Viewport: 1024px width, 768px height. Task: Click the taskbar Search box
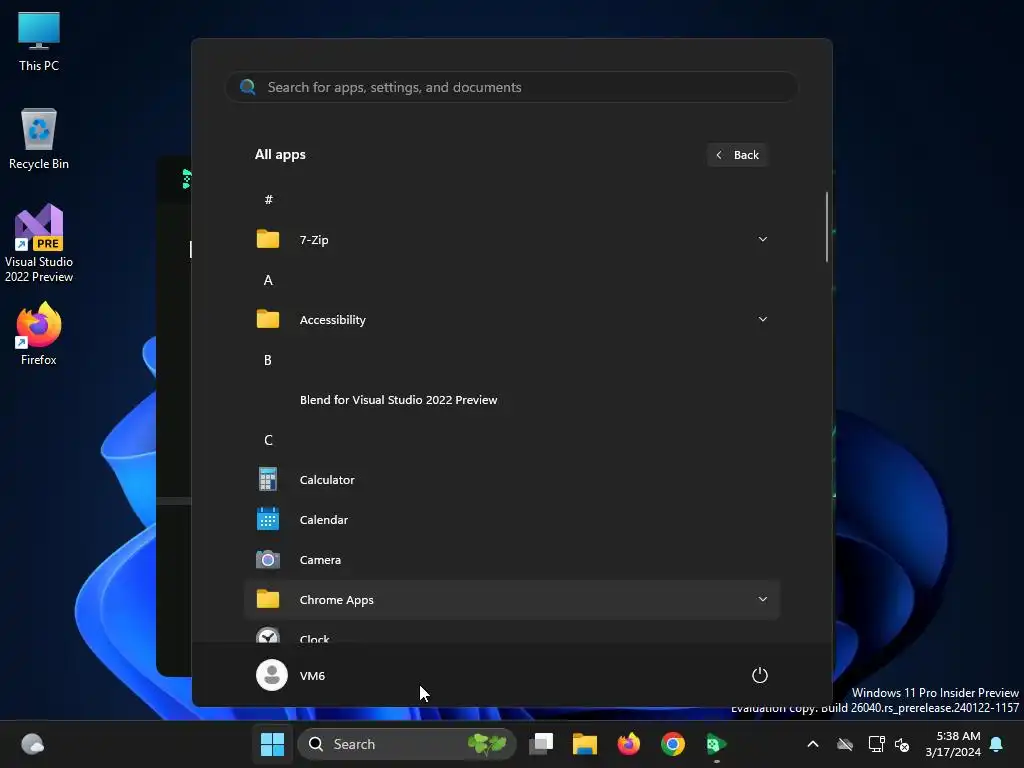[406, 744]
